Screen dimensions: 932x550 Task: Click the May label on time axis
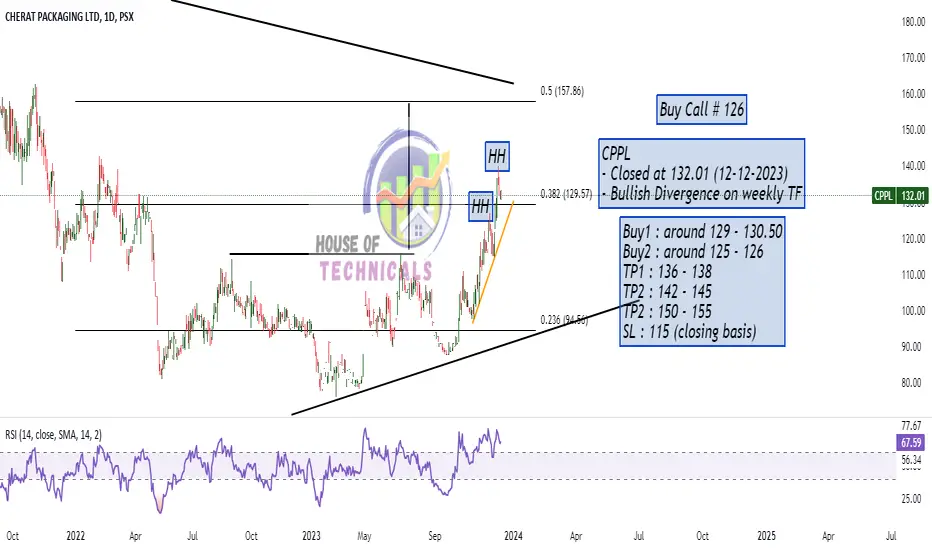click(x=364, y=536)
